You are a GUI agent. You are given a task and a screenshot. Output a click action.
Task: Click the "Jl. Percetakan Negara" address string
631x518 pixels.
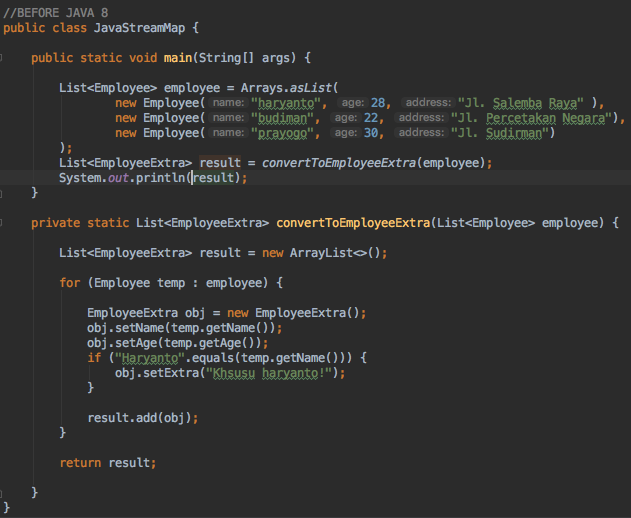tap(532, 118)
